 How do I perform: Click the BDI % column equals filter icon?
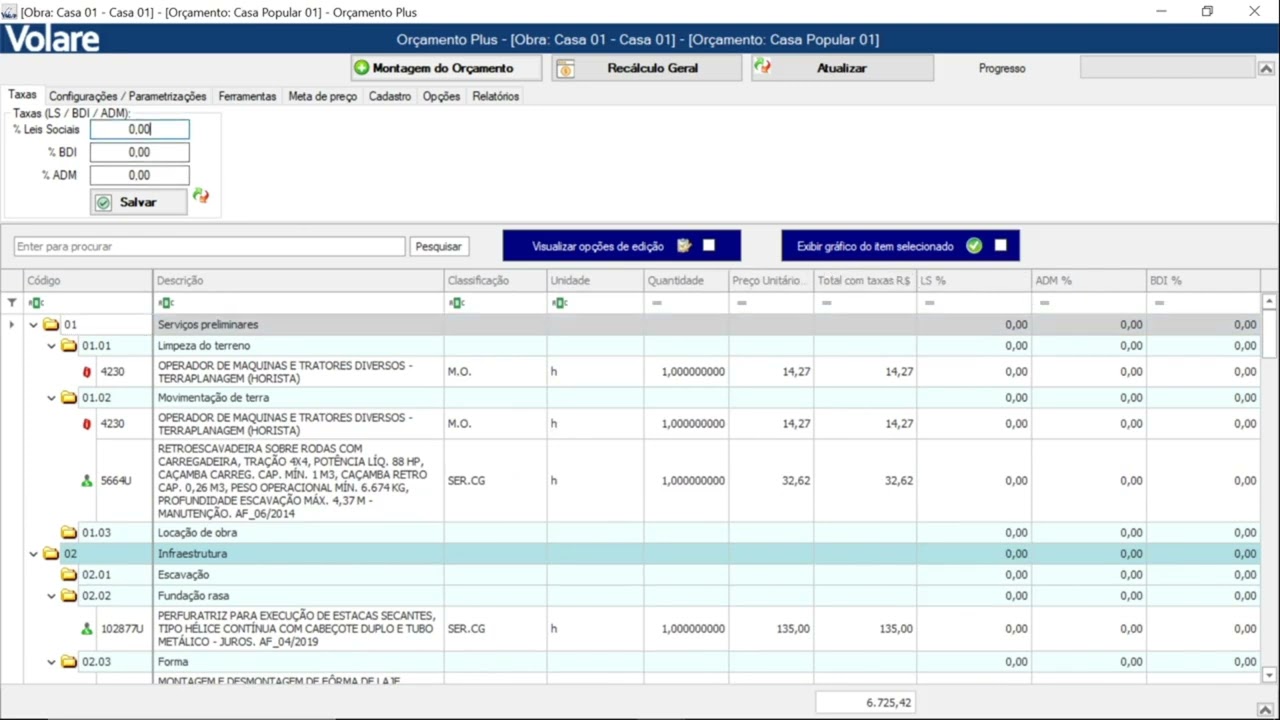[1160, 303]
